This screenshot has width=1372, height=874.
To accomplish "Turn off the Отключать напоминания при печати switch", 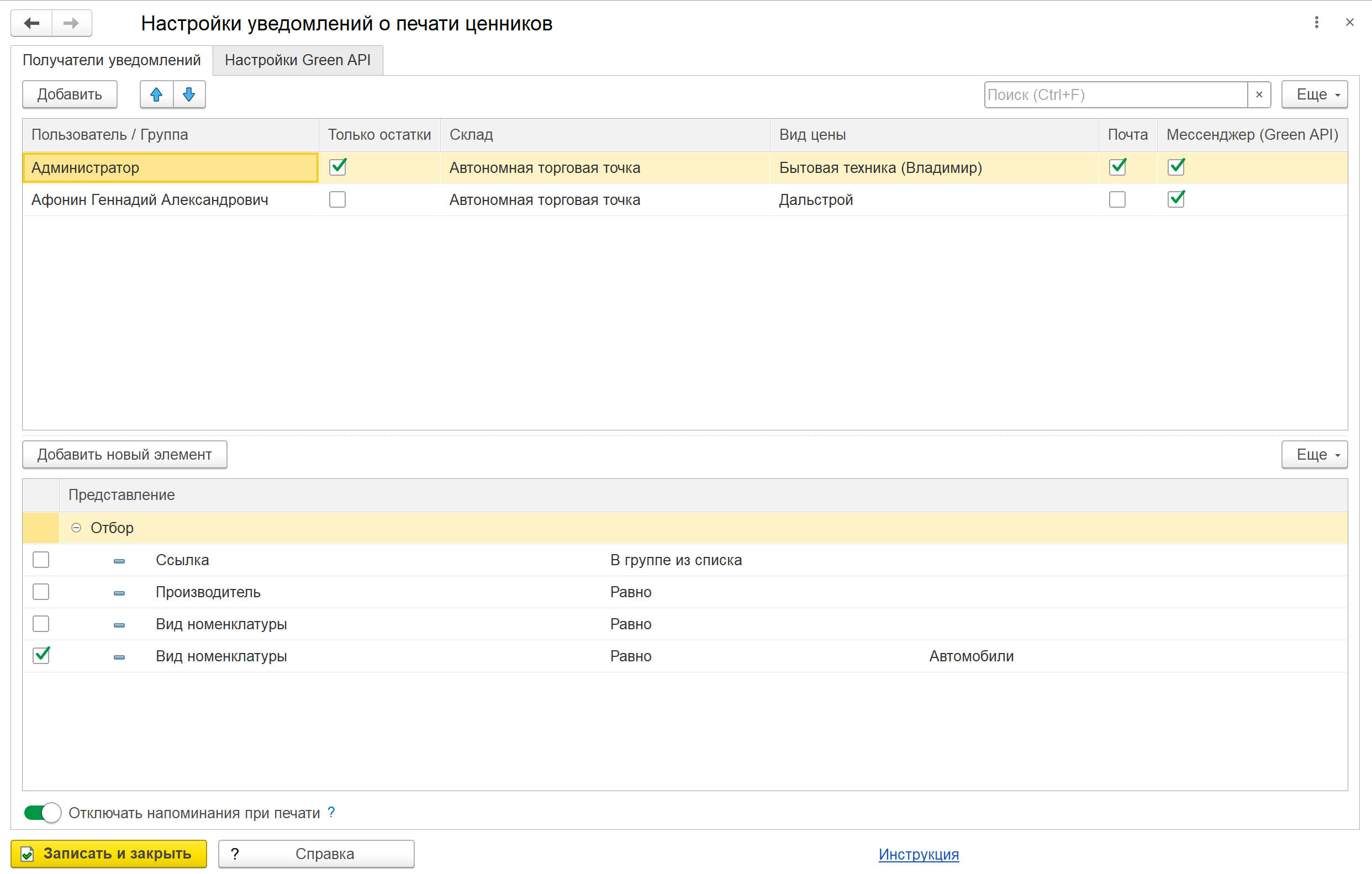I will pyautogui.click(x=42, y=813).
